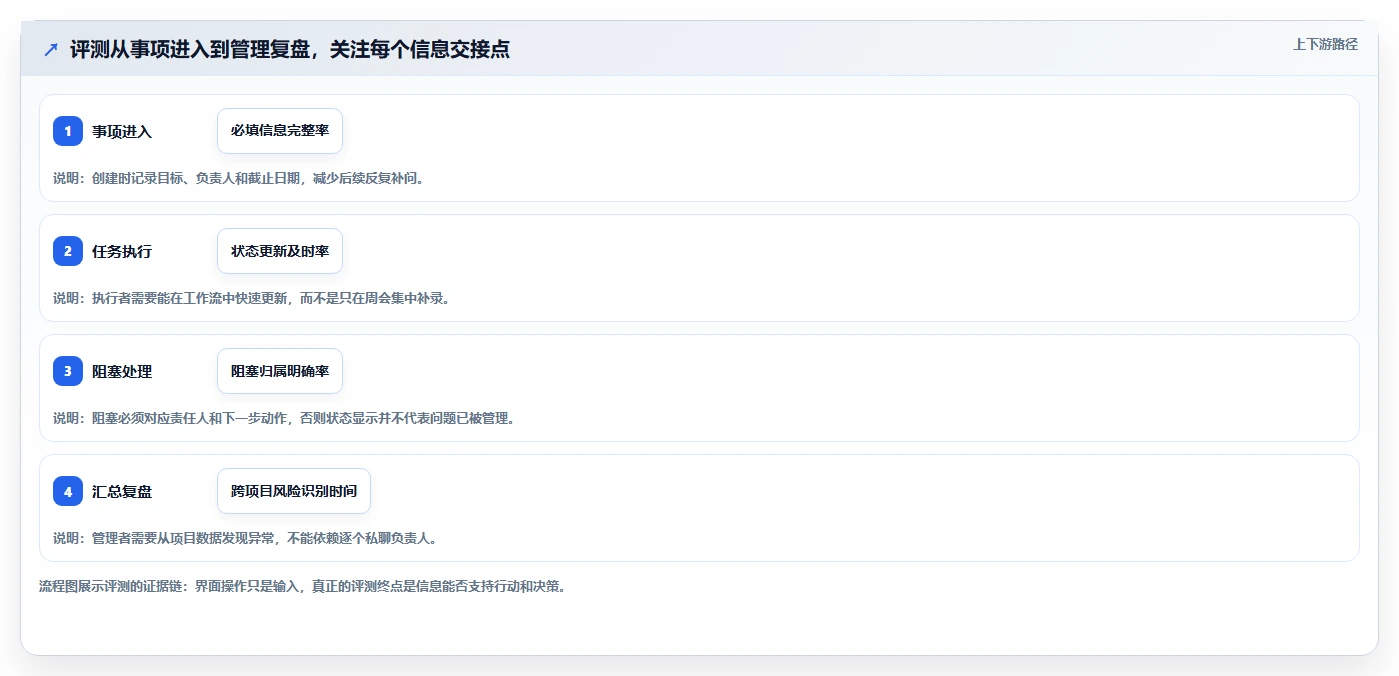Viewport: 1399px width, 676px height.
Task: Click the 上下游路径 label in header
Action: tap(1325, 44)
